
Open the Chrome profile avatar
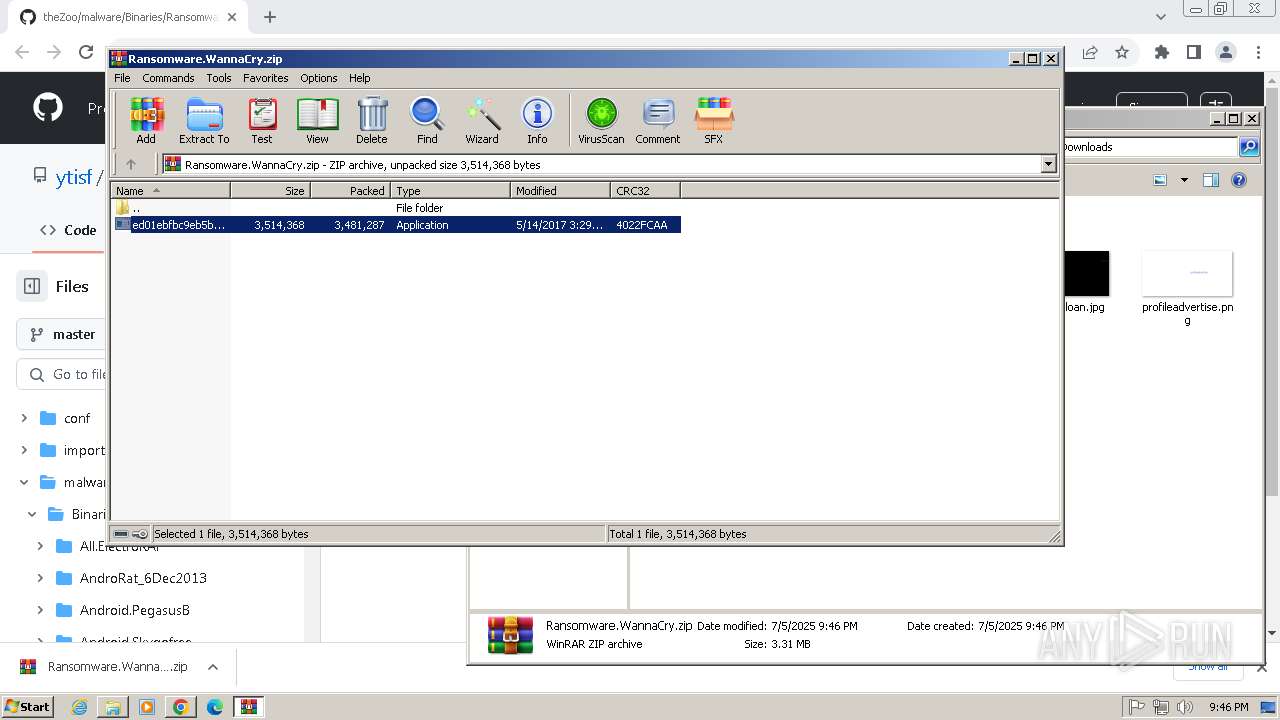1226,52
